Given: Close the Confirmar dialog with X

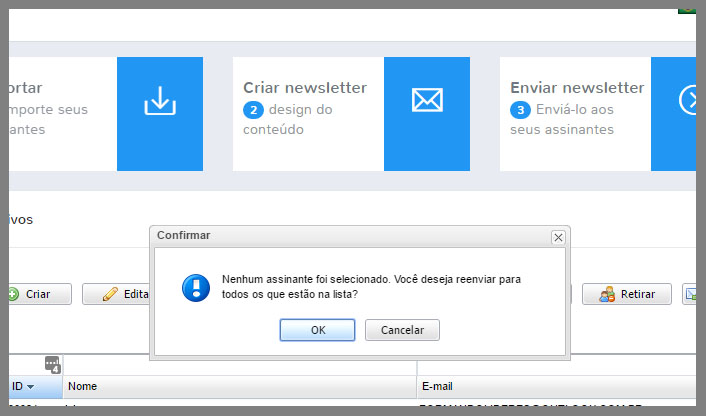Looking at the screenshot, I should click(x=558, y=237).
